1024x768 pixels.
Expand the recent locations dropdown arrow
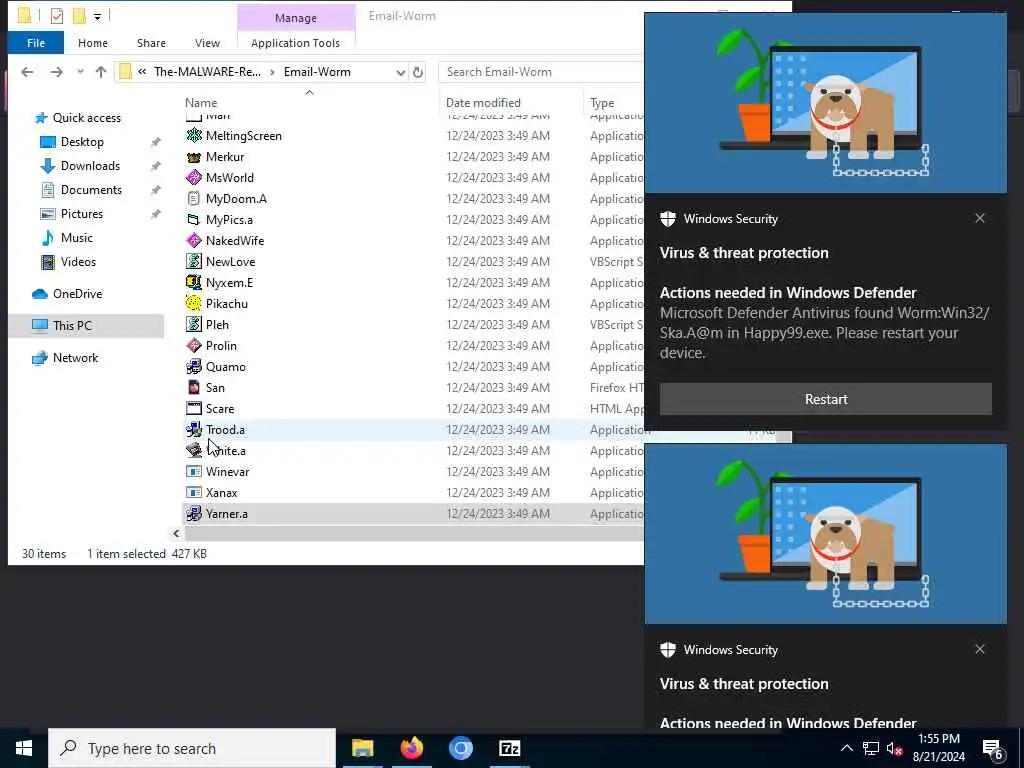[x=80, y=72]
